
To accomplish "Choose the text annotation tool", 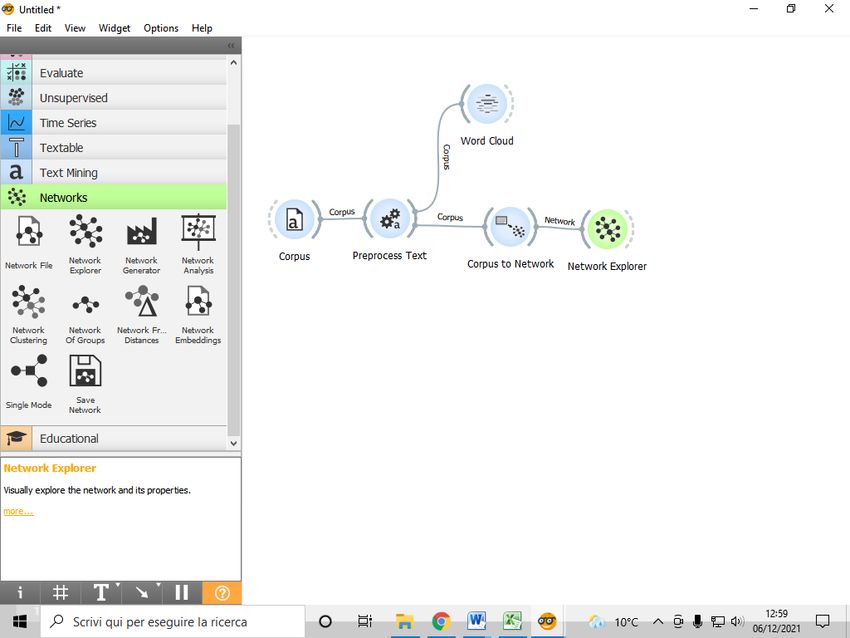I will coord(101,592).
